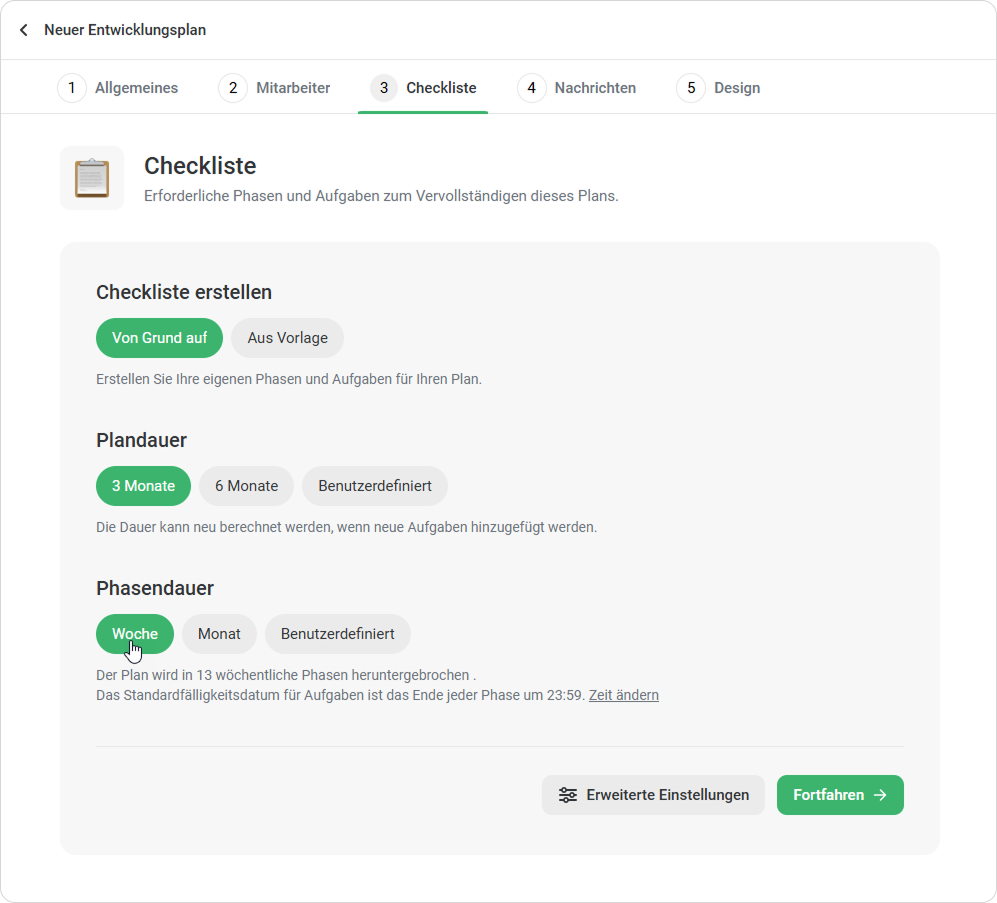Select Benutzerdefiniert under Phasendauer
Image resolution: width=997 pixels, height=903 pixels.
tap(338, 634)
